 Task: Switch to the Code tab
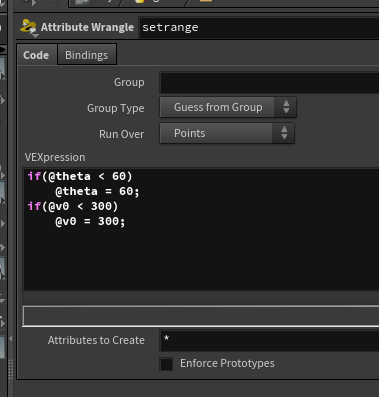tap(36, 55)
